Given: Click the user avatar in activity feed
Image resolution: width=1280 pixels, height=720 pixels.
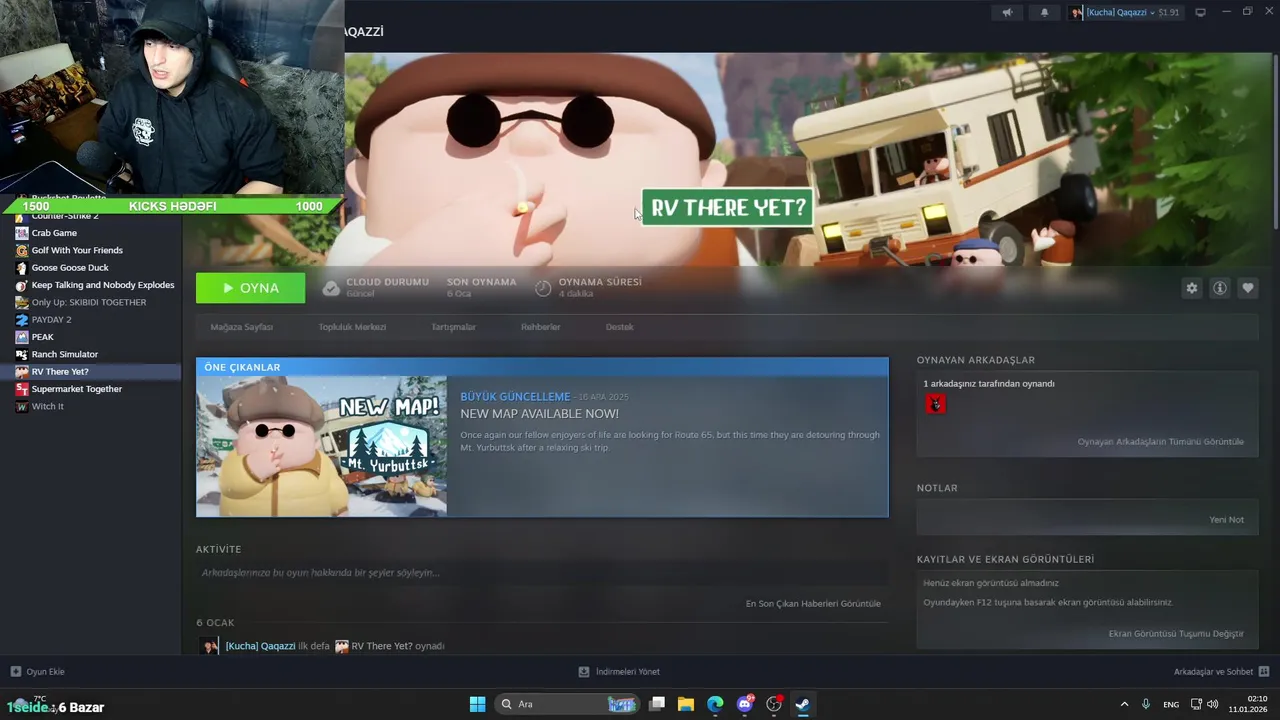Looking at the screenshot, I should pyautogui.click(x=209, y=646).
